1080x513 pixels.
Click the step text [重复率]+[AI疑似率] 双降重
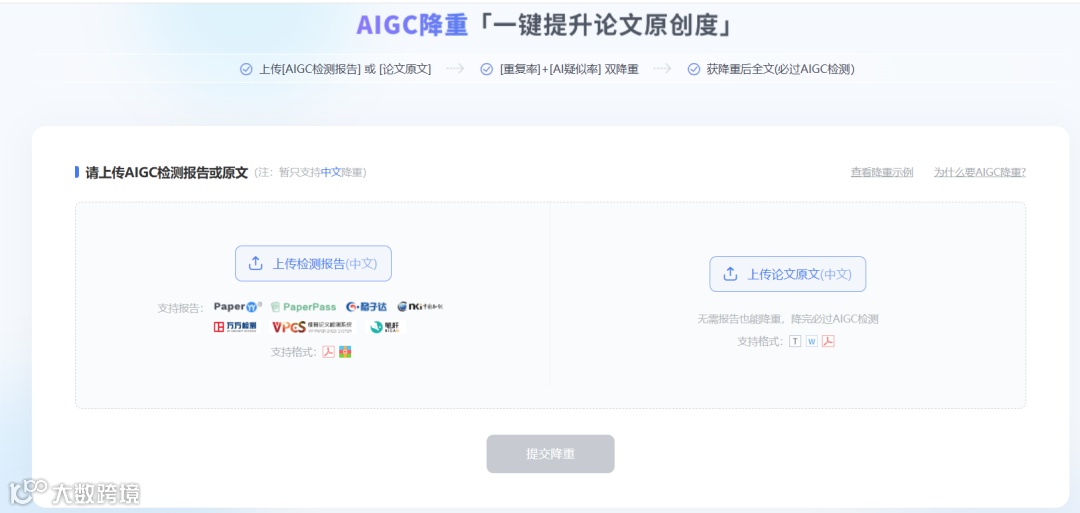[x=569, y=69]
